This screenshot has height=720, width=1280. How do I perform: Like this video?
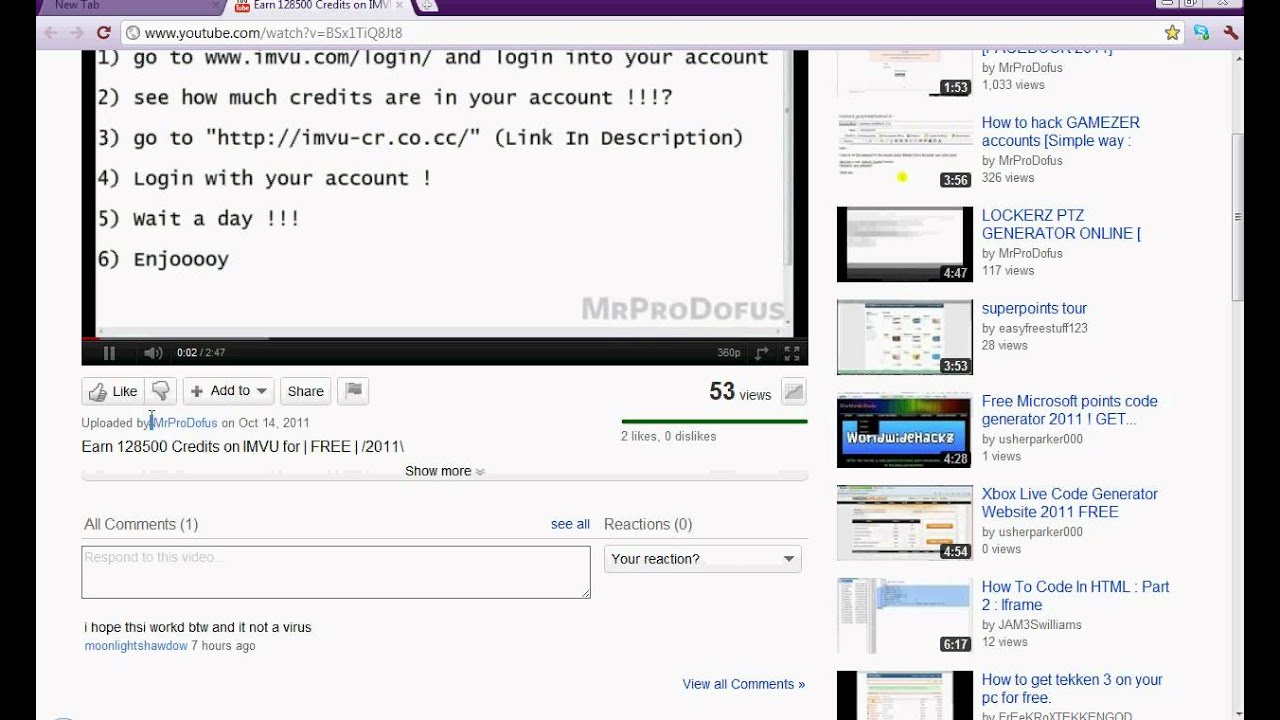113,391
